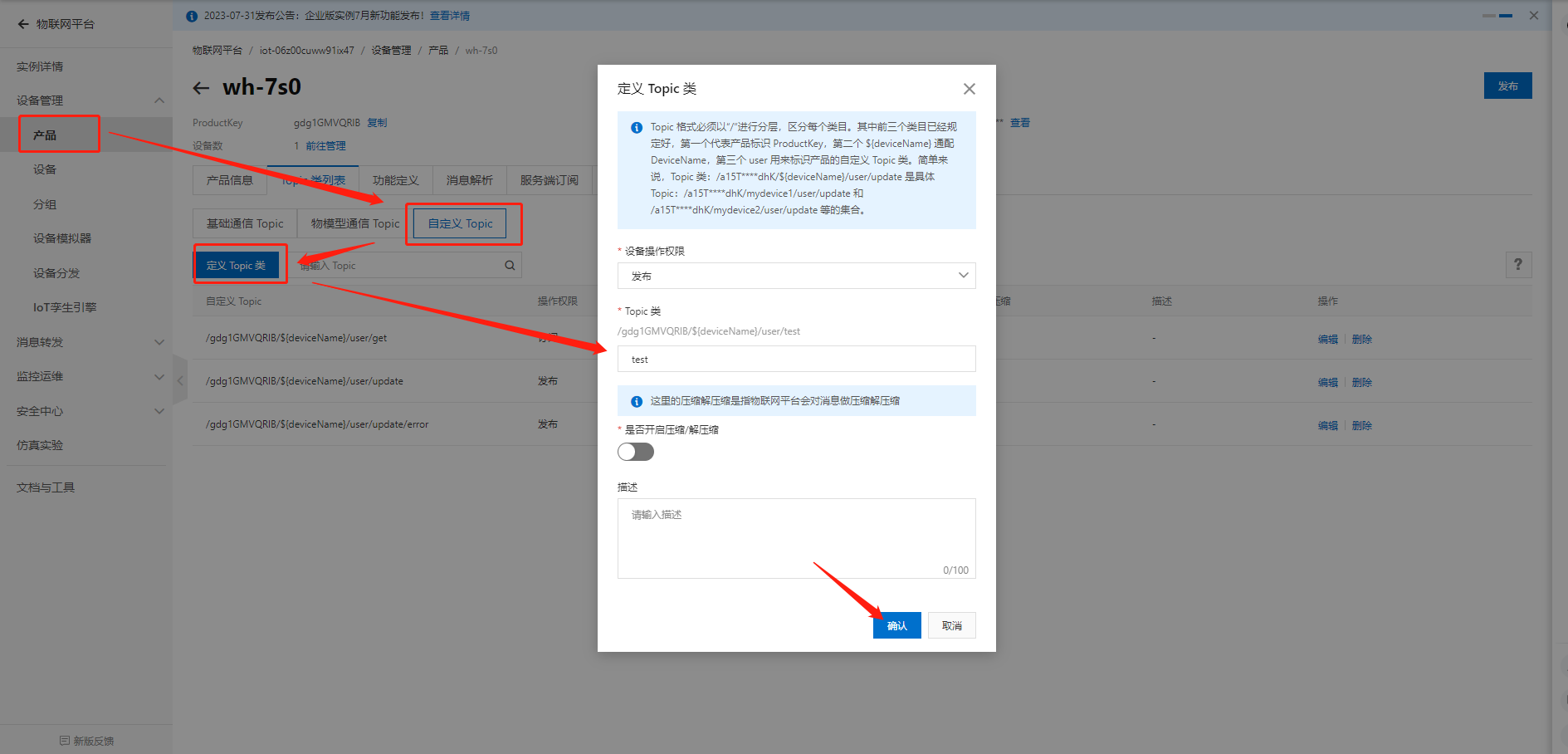Close the 定义 Topic 类 dialog

(x=969, y=89)
